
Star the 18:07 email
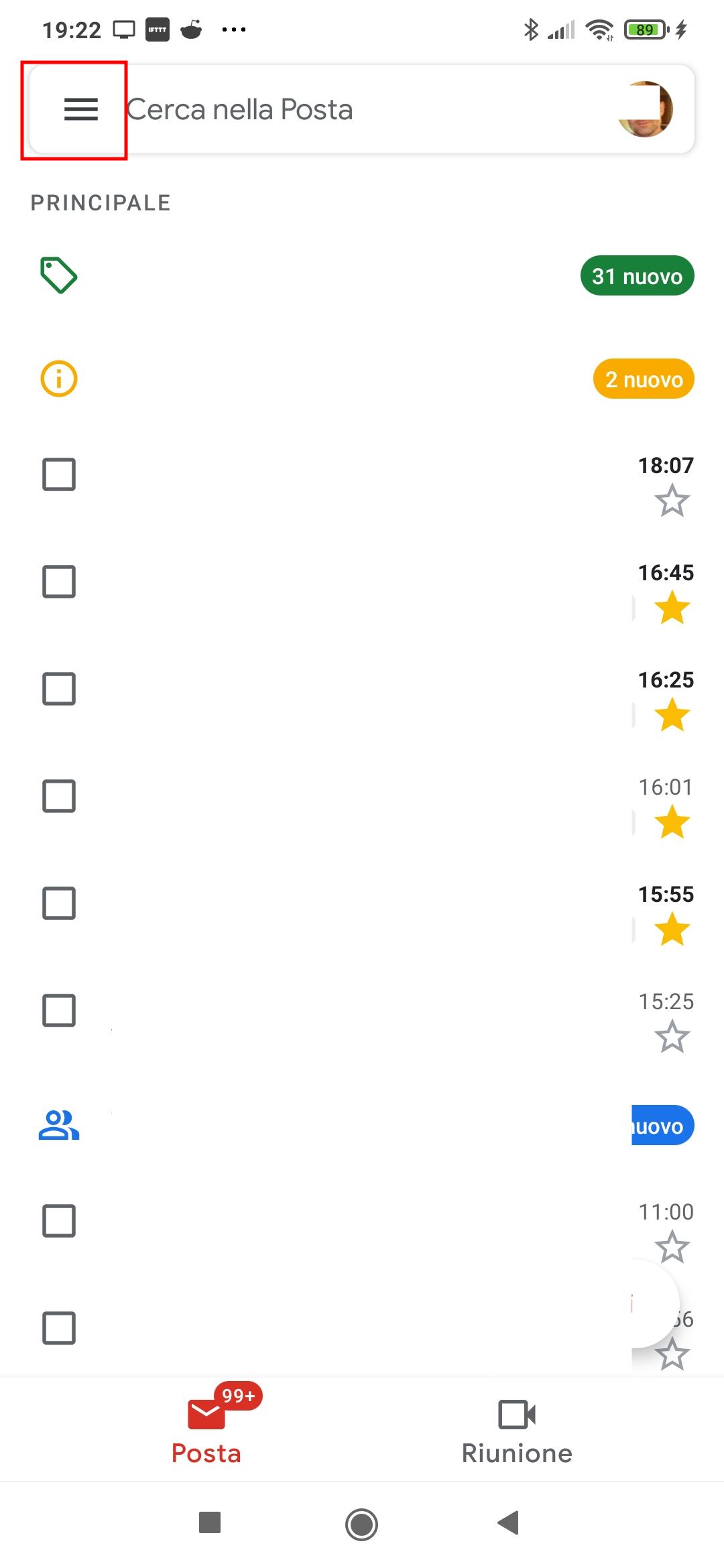[672, 501]
